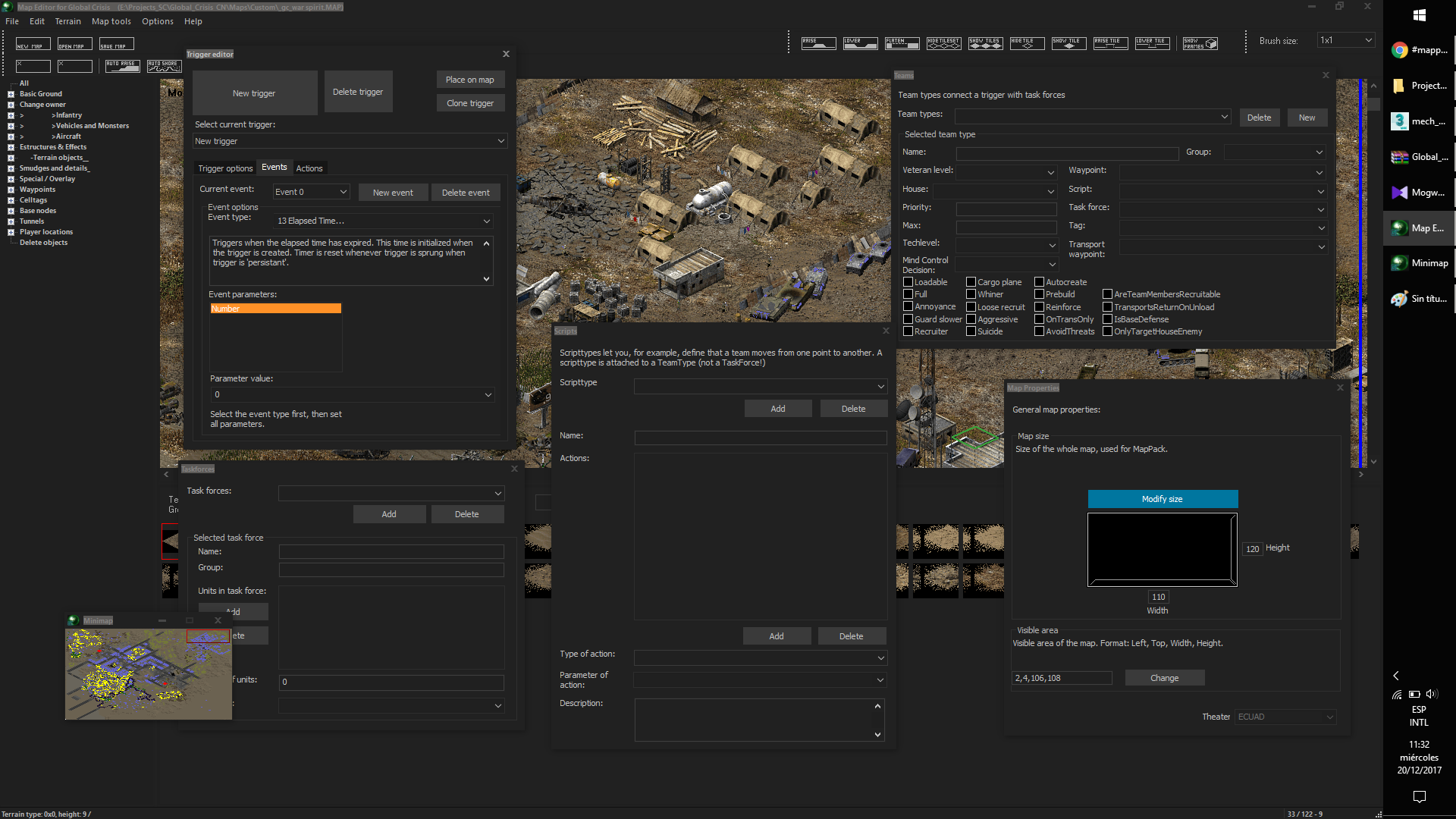Open the Global archive taskbar icon
The height and width of the screenshot is (819, 1456).
[x=1420, y=157]
